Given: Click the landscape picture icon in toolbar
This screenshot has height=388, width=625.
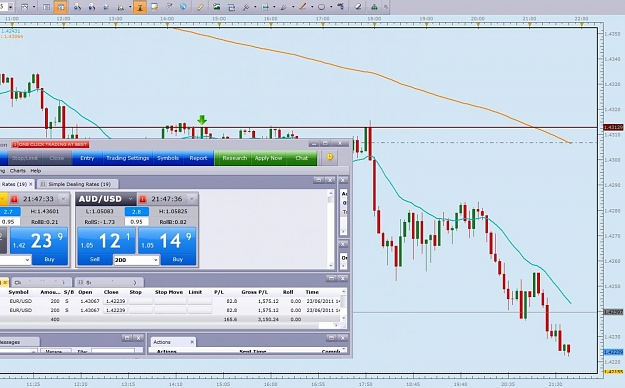Looking at the screenshot, I should click(x=217, y=7).
